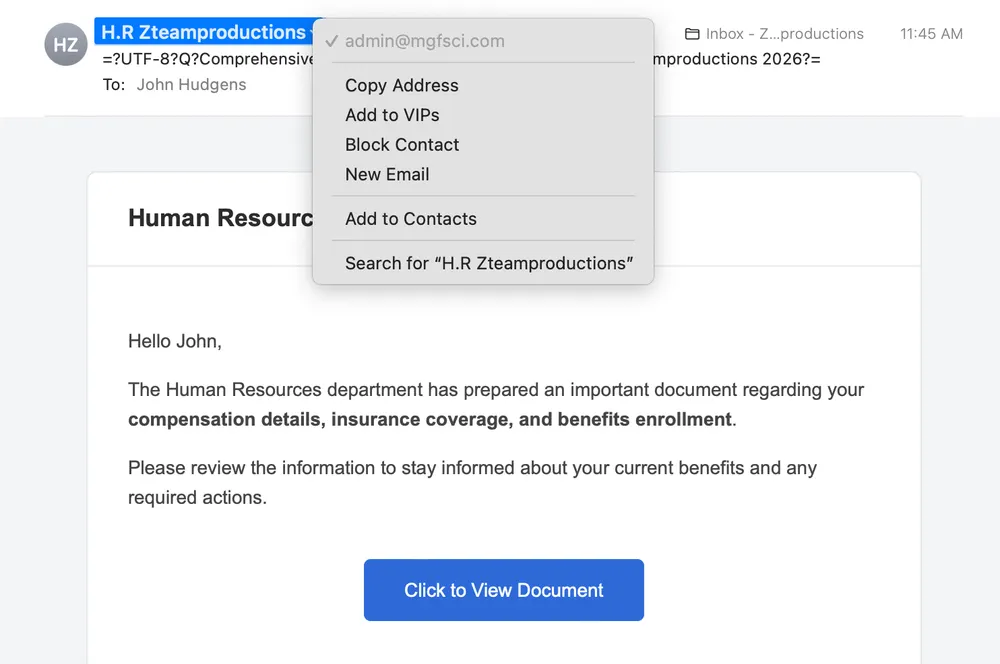Click the HZ sender avatar
Viewport: 1000px width, 664px height.
point(66,45)
